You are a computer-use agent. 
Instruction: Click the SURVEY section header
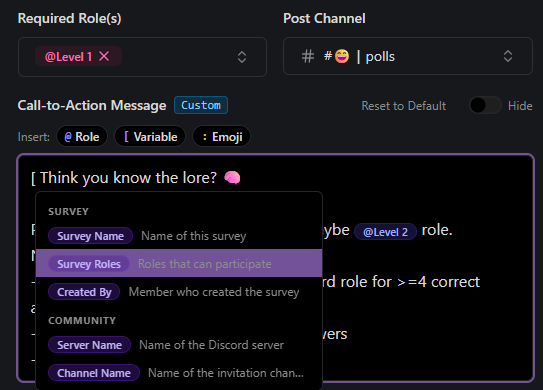[68, 211]
